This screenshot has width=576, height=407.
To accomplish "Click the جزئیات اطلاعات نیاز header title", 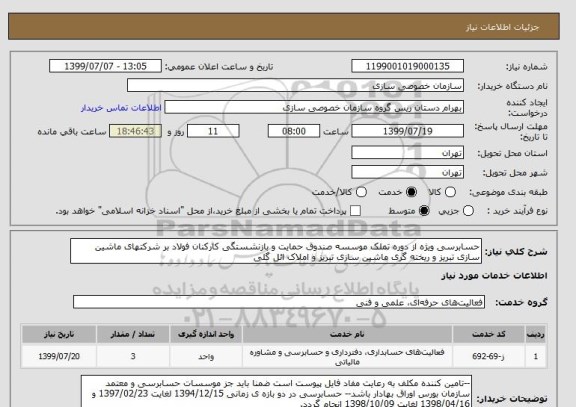I will click(x=502, y=28).
